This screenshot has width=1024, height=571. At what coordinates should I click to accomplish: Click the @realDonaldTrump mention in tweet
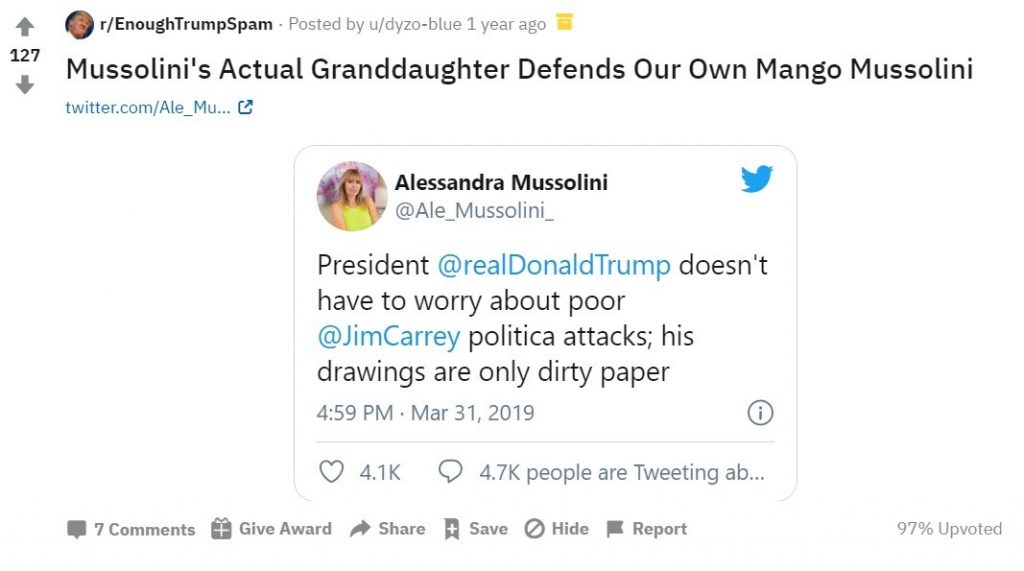[x=554, y=265]
